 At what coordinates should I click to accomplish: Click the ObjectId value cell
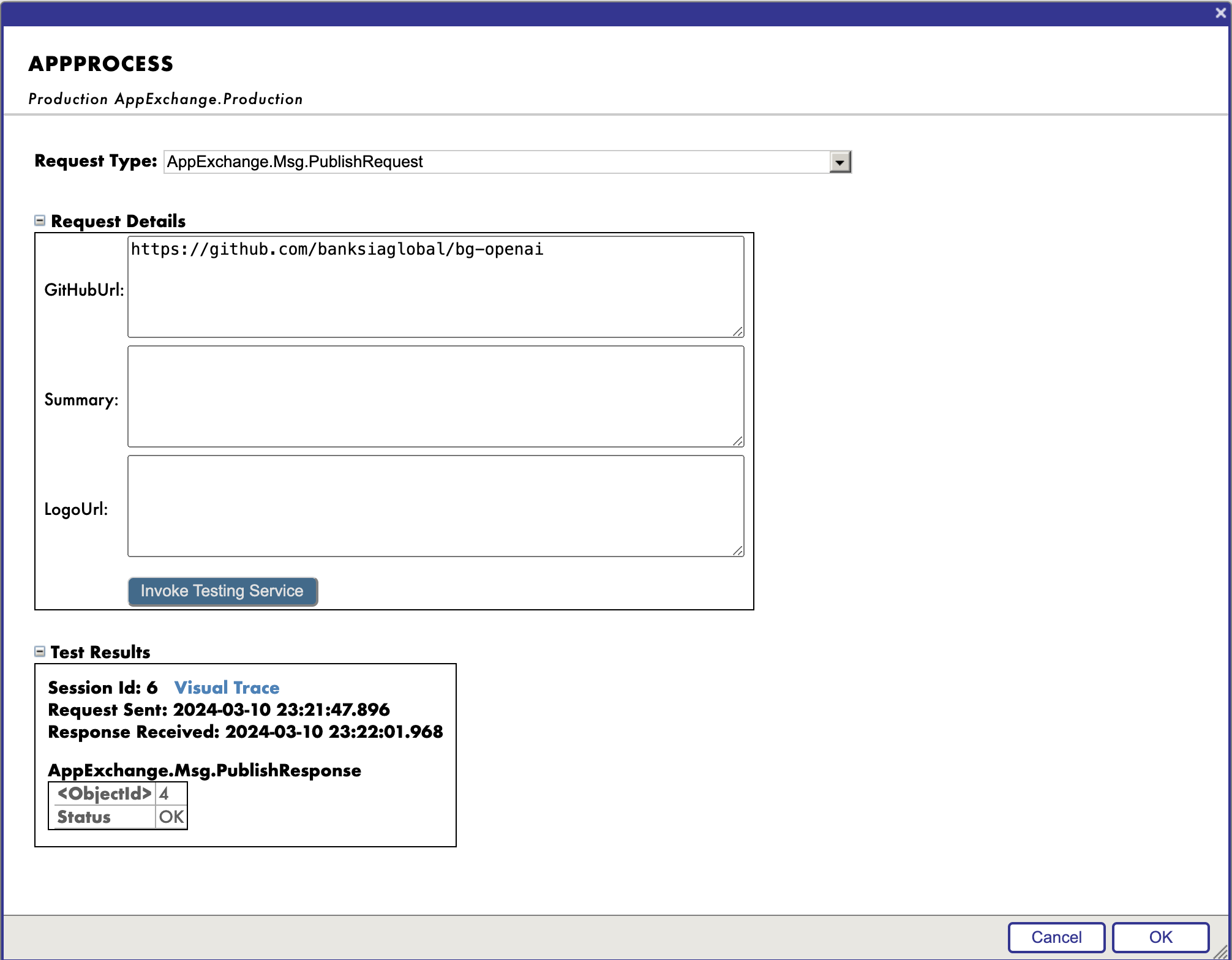(170, 794)
